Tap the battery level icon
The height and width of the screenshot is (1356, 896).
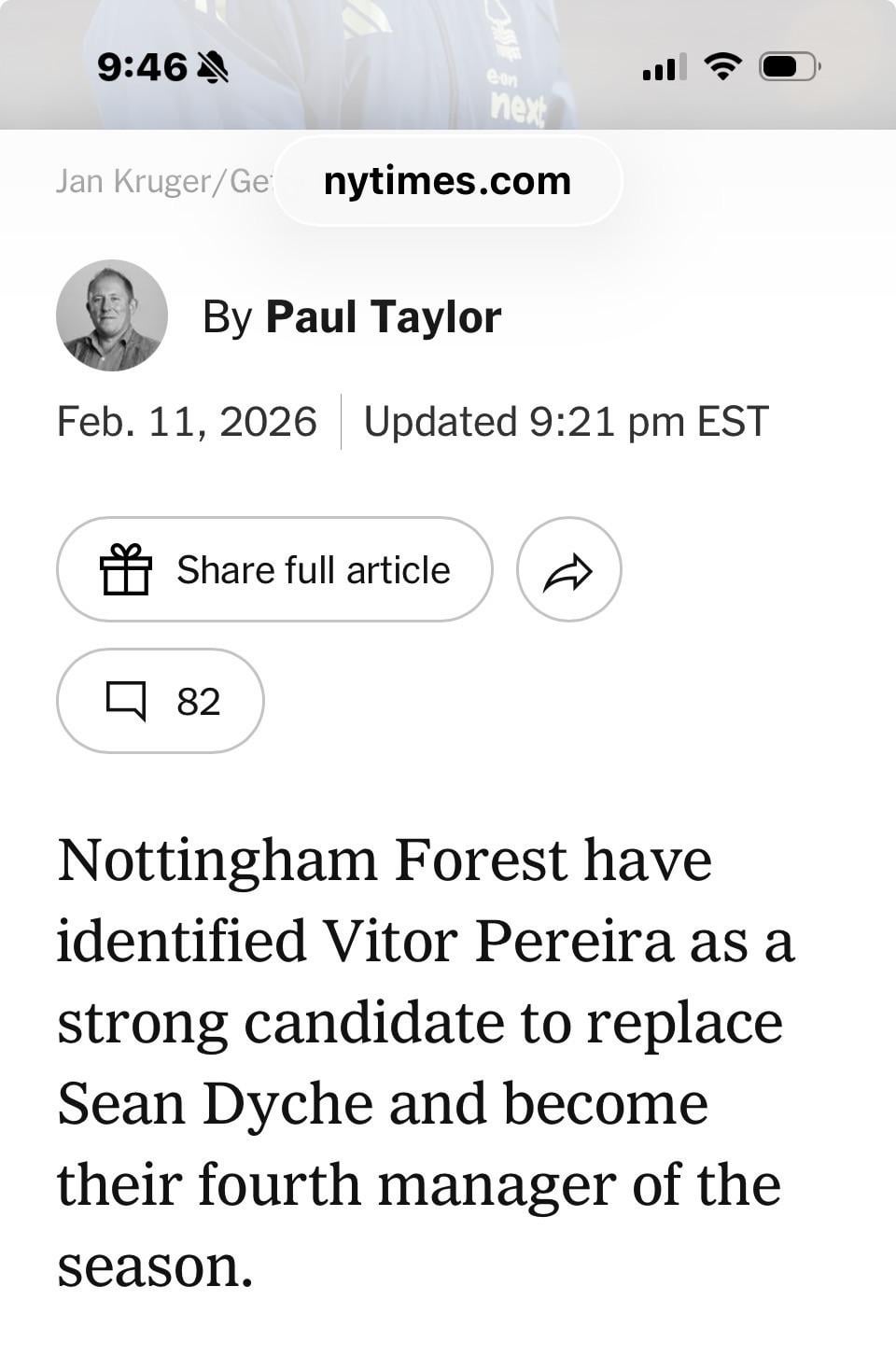[790, 67]
